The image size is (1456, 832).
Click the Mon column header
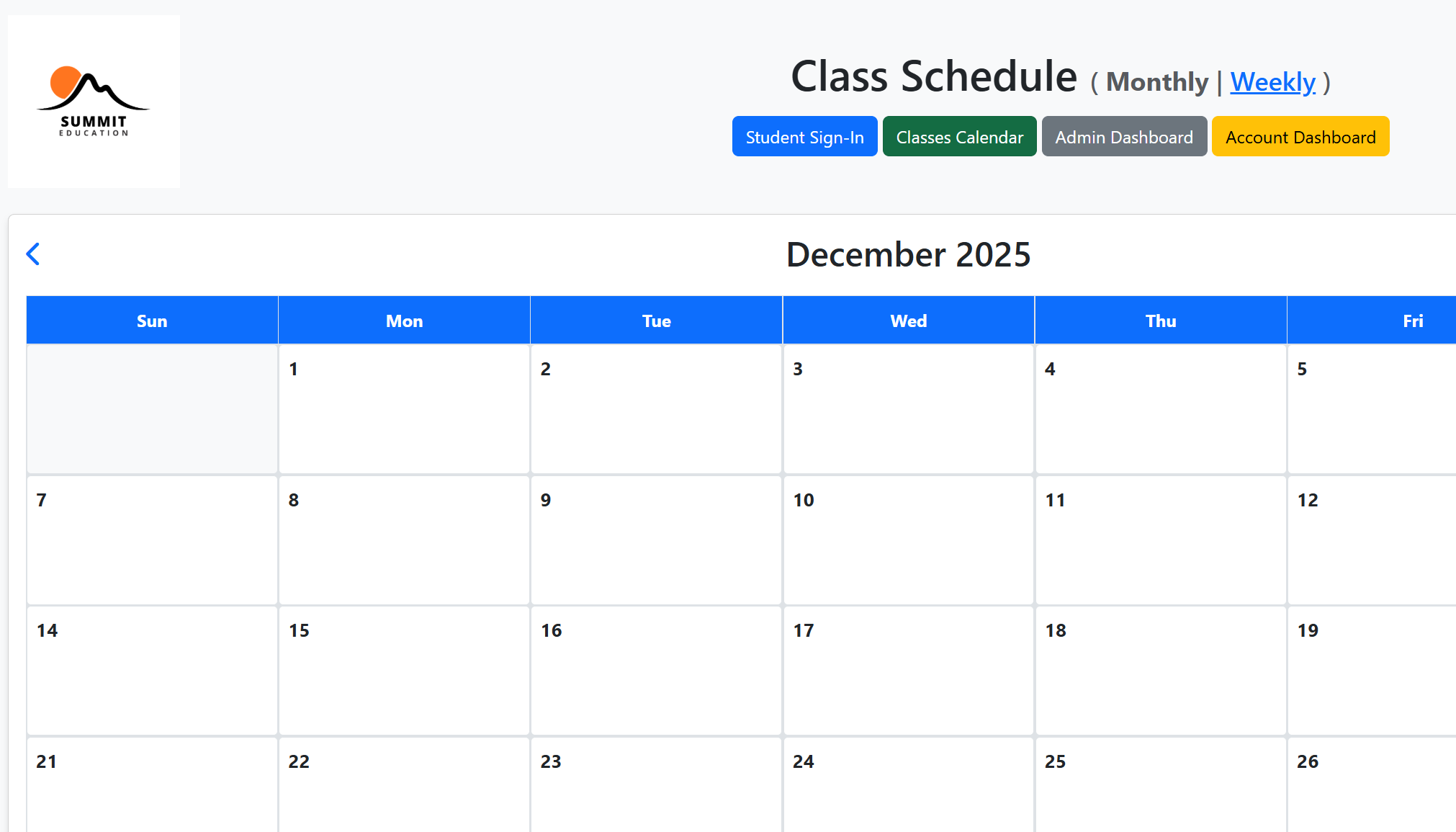[x=404, y=321]
